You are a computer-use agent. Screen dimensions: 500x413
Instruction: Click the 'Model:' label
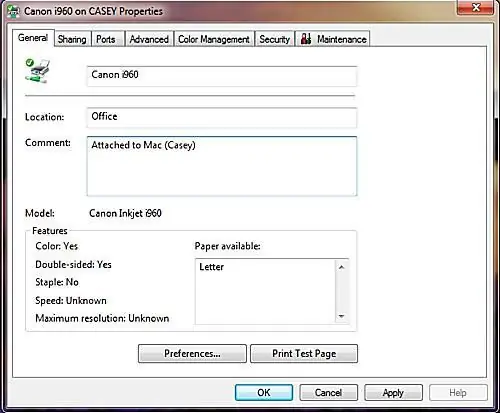click(x=40, y=213)
